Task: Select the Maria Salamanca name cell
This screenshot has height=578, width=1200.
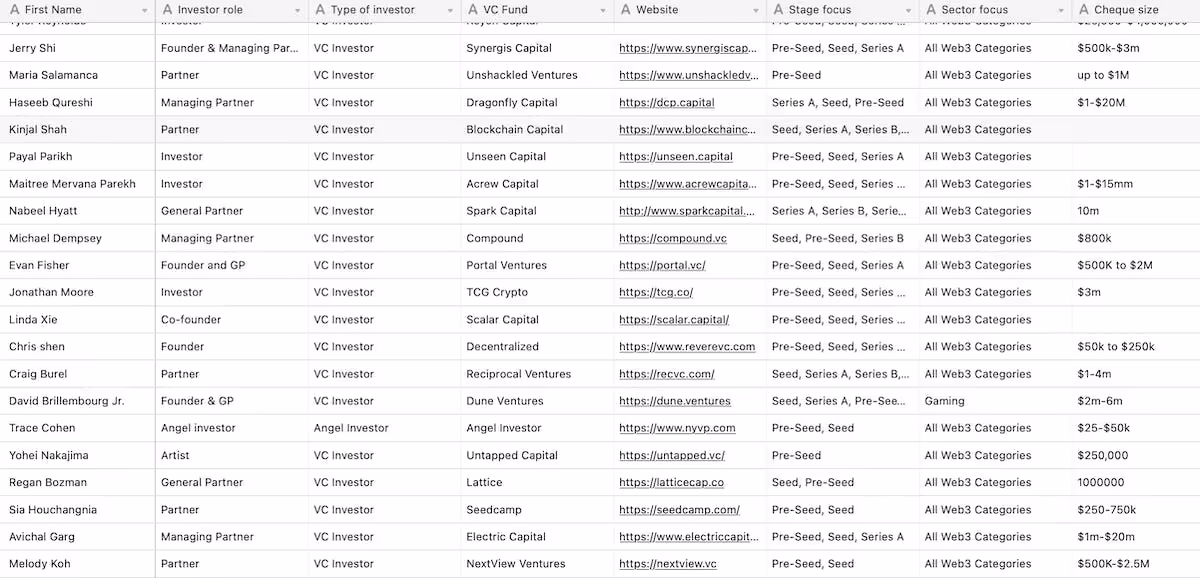Action: click(x=78, y=75)
